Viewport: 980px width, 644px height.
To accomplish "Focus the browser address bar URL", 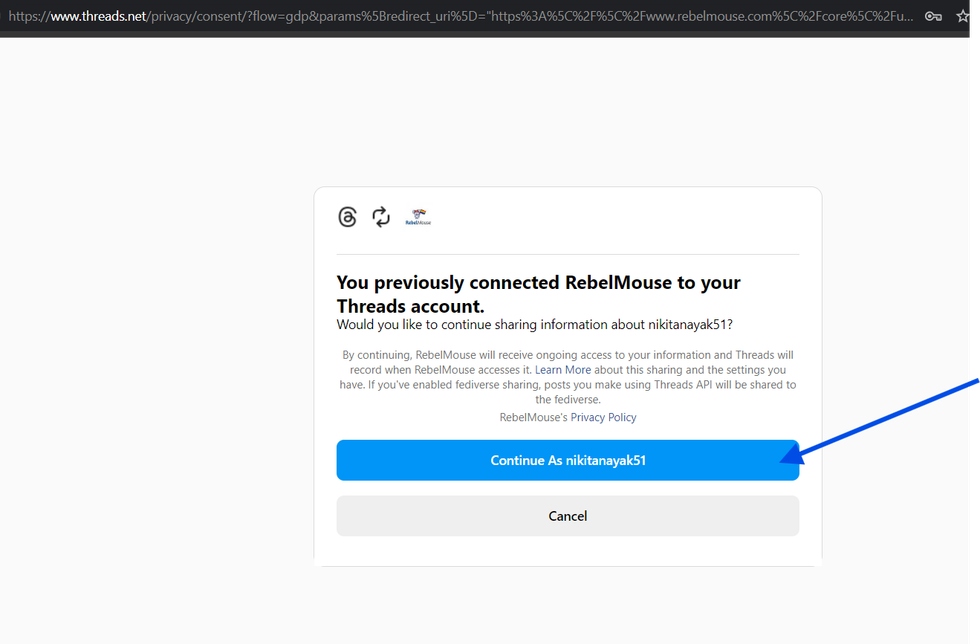I will (x=460, y=16).
